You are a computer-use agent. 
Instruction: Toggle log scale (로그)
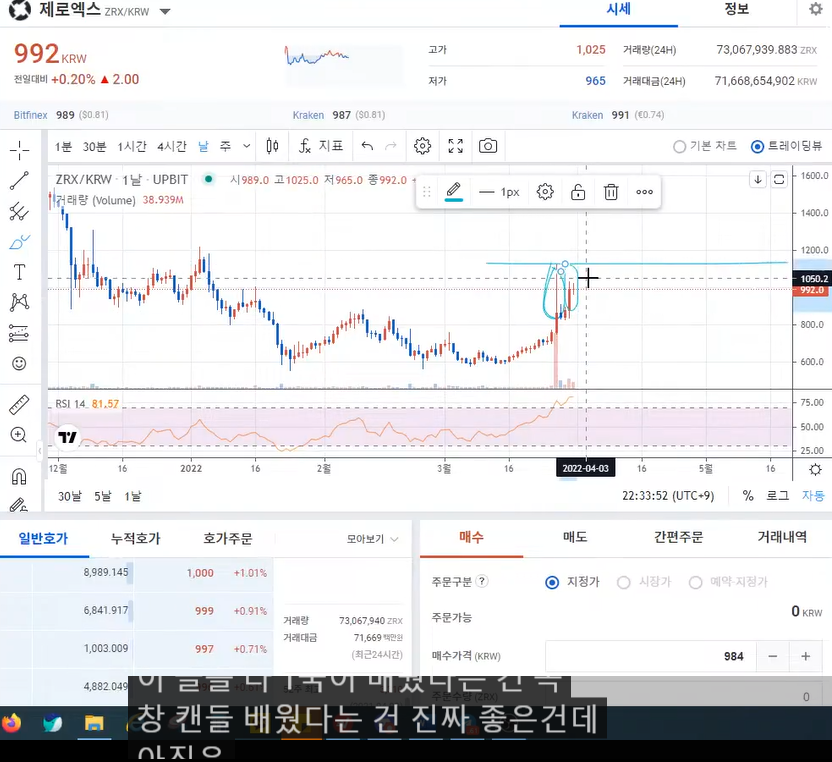coord(777,496)
